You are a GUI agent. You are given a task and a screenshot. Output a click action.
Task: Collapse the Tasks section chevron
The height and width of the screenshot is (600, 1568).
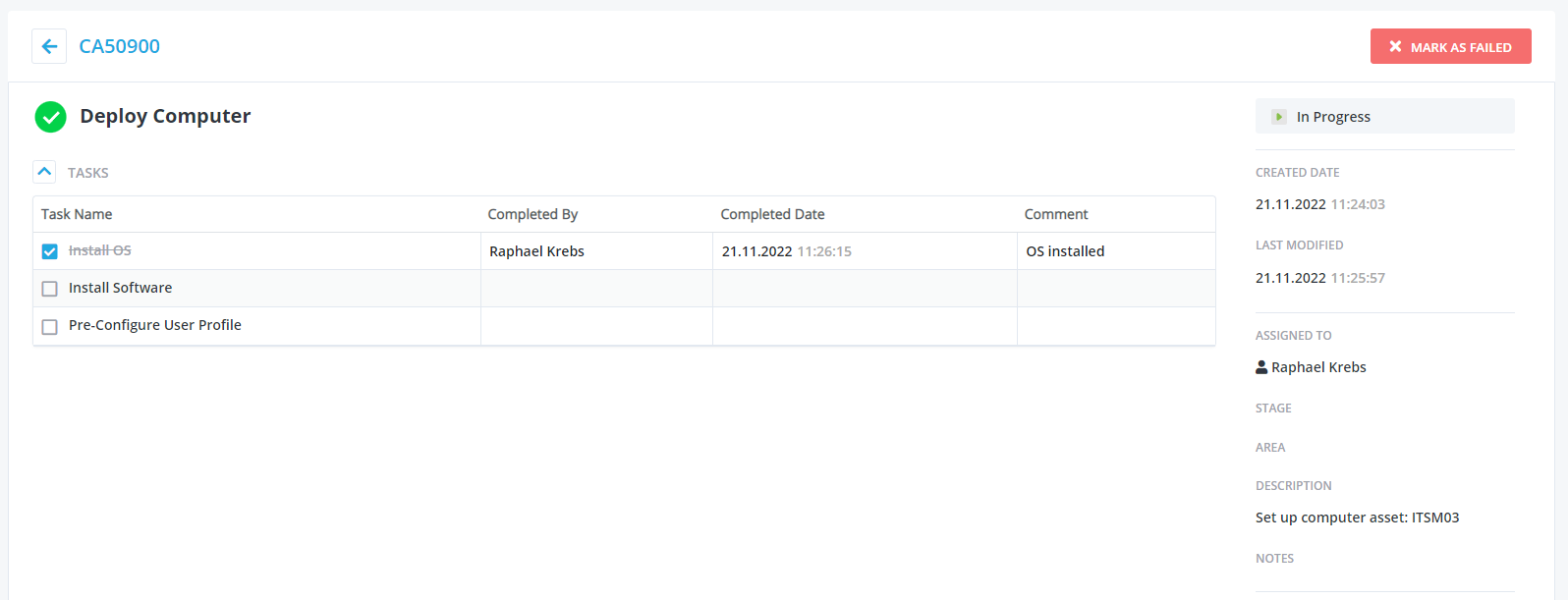[44, 172]
